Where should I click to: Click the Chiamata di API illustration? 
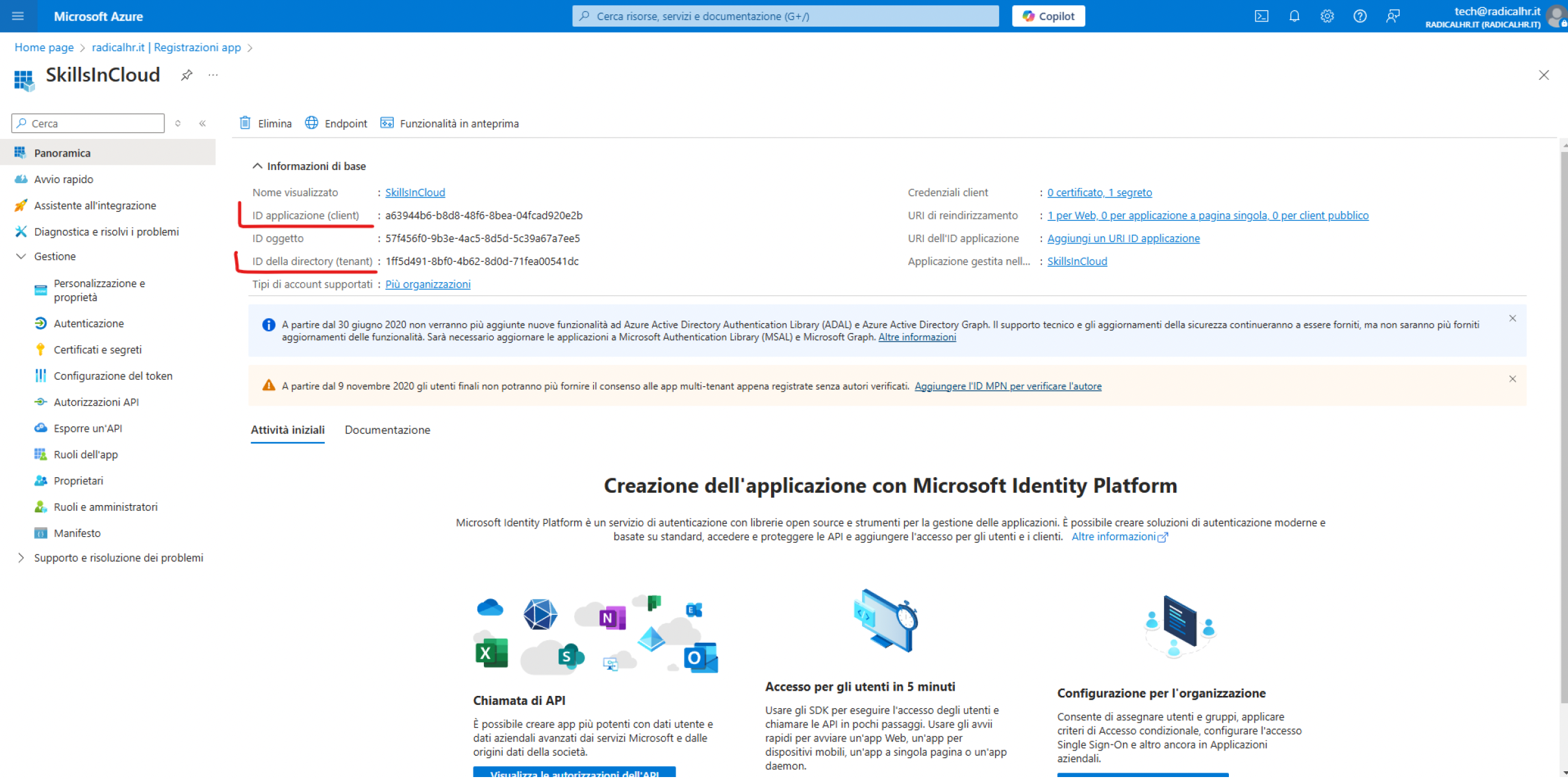[596, 634]
